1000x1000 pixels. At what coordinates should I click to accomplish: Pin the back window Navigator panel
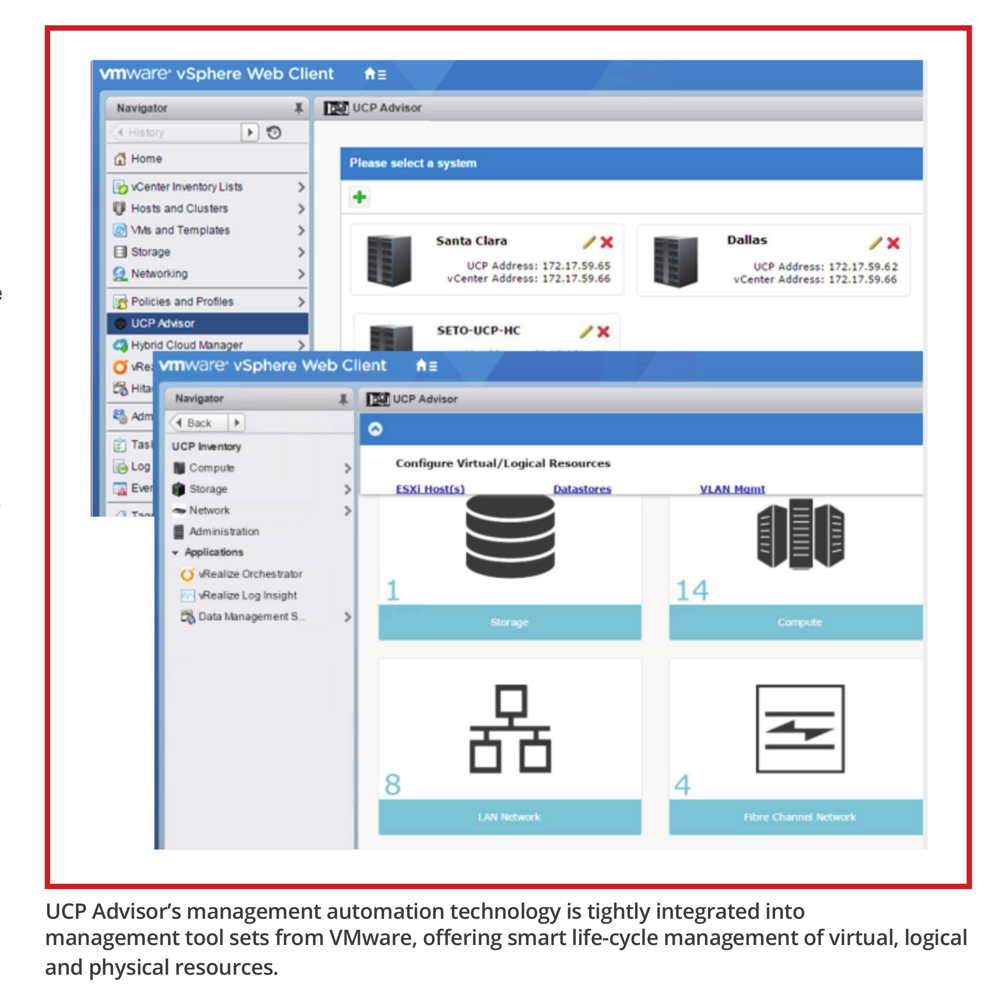pyautogui.click(x=298, y=108)
